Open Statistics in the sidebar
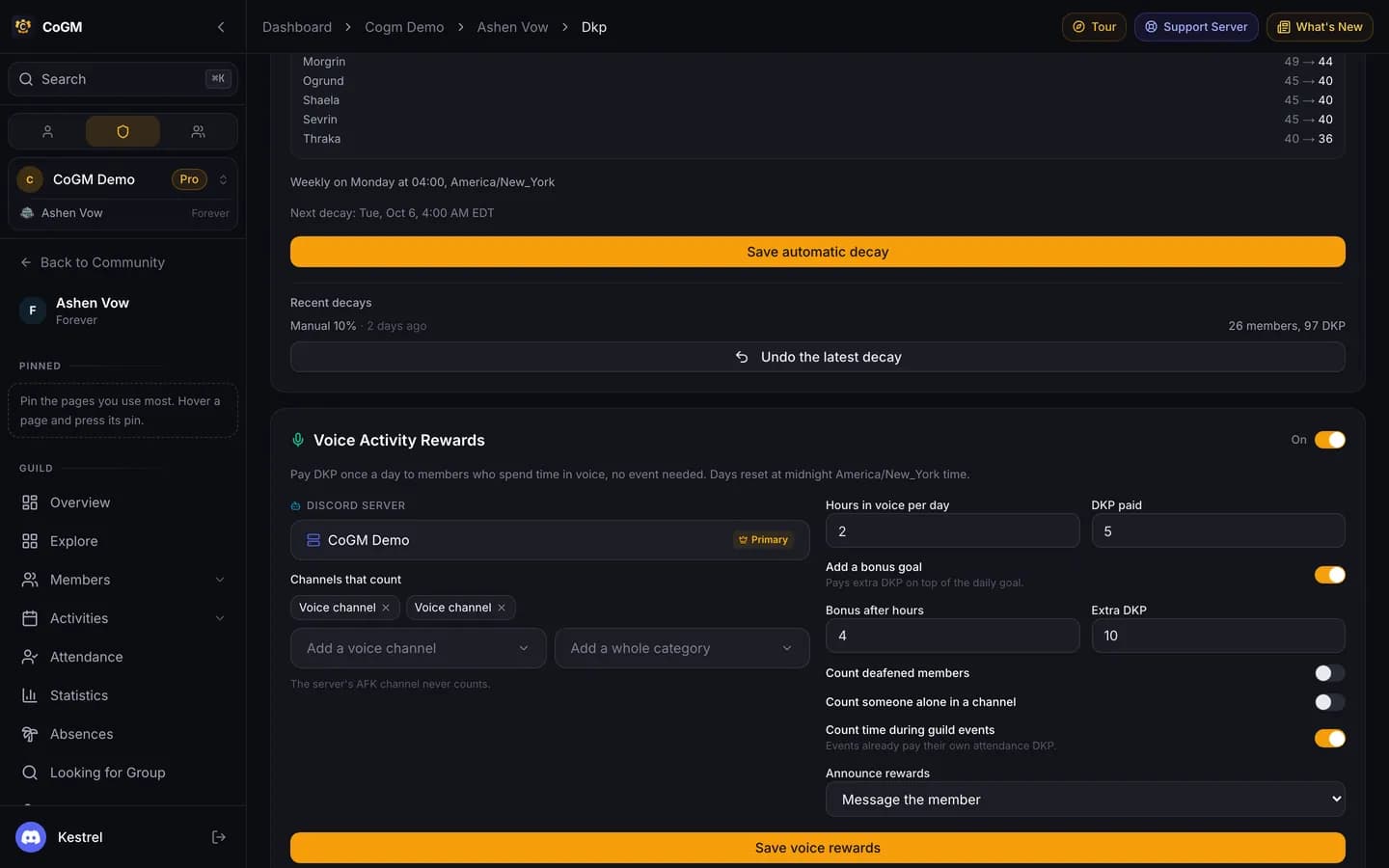The height and width of the screenshot is (868, 1389). pos(123,695)
